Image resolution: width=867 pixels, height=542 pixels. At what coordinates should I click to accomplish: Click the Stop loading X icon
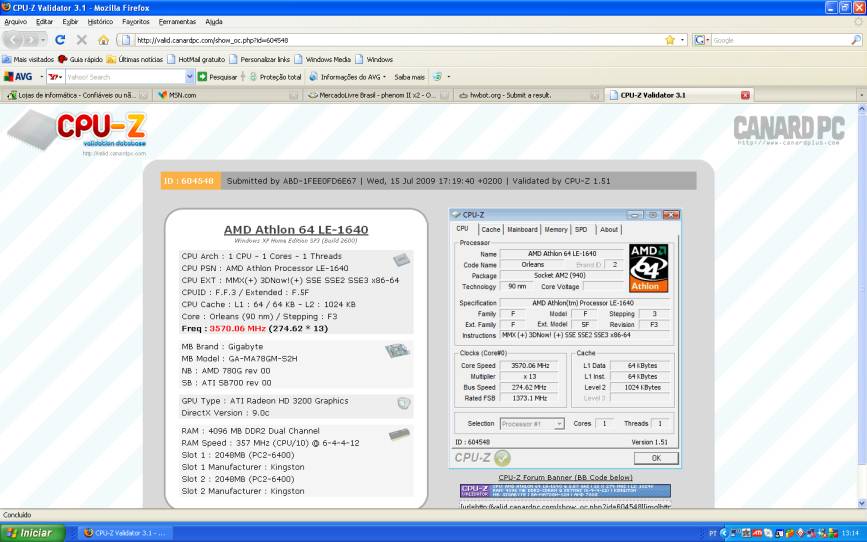pyautogui.click(x=82, y=40)
